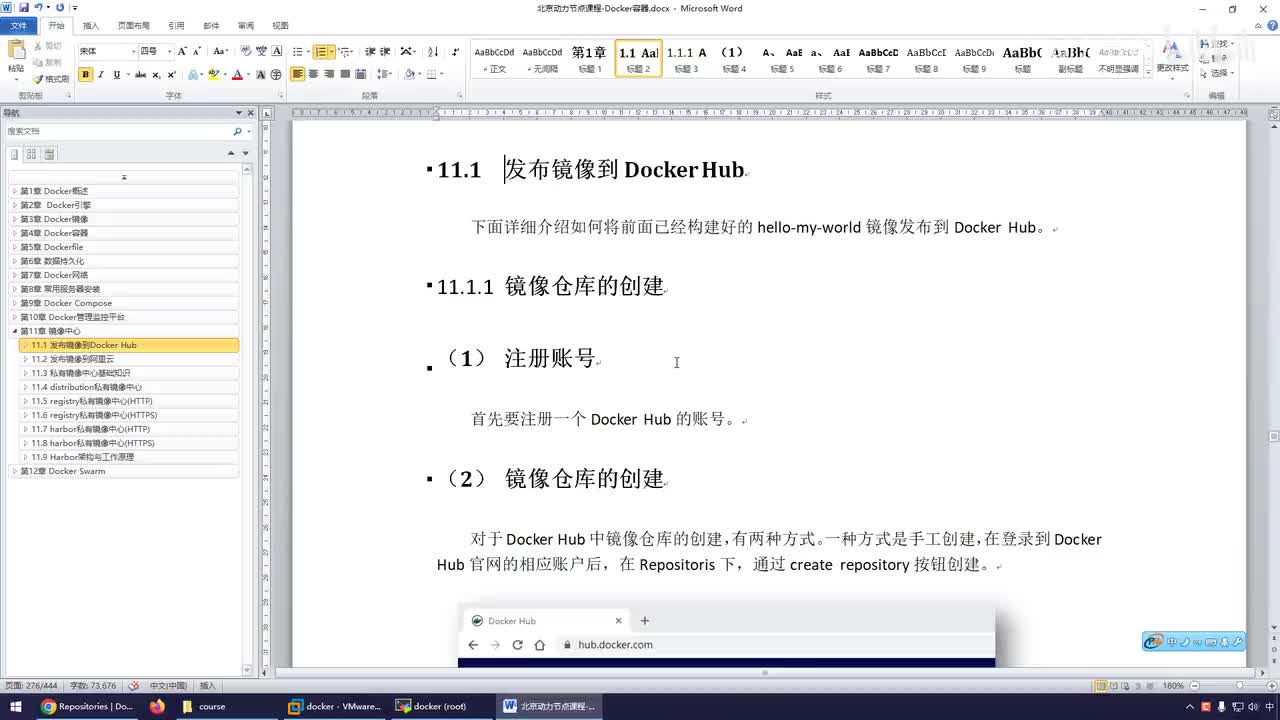Open the font color dropdown arrow

click(247, 75)
